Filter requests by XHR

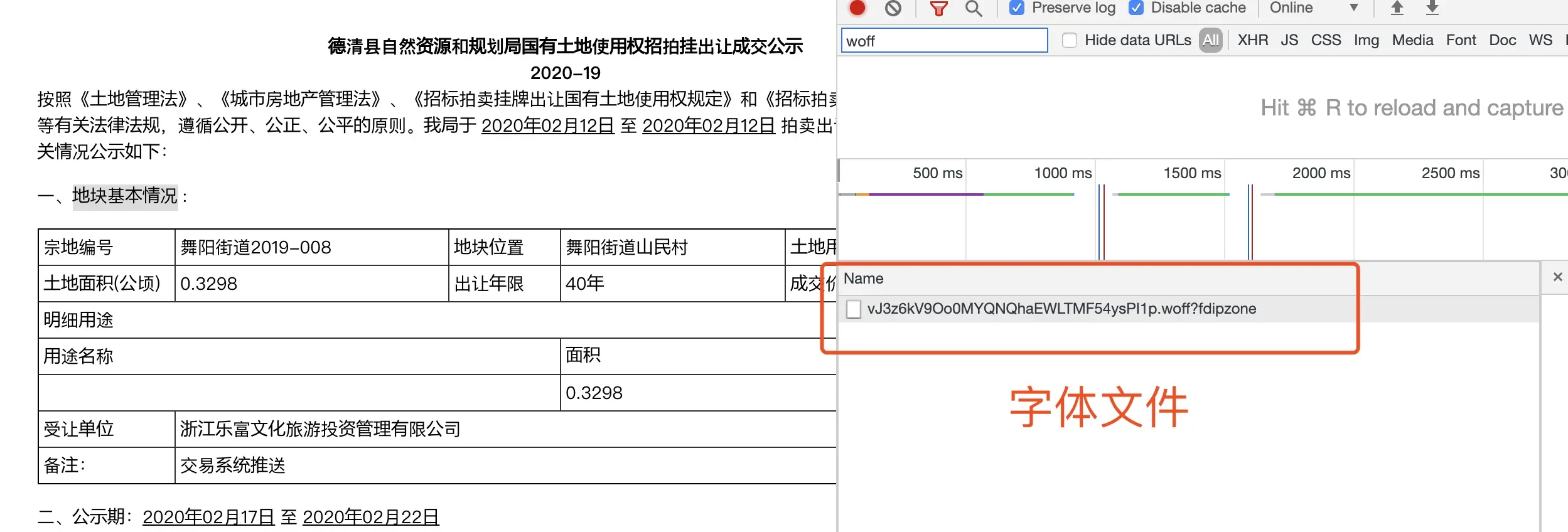pyautogui.click(x=1253, y=40)
